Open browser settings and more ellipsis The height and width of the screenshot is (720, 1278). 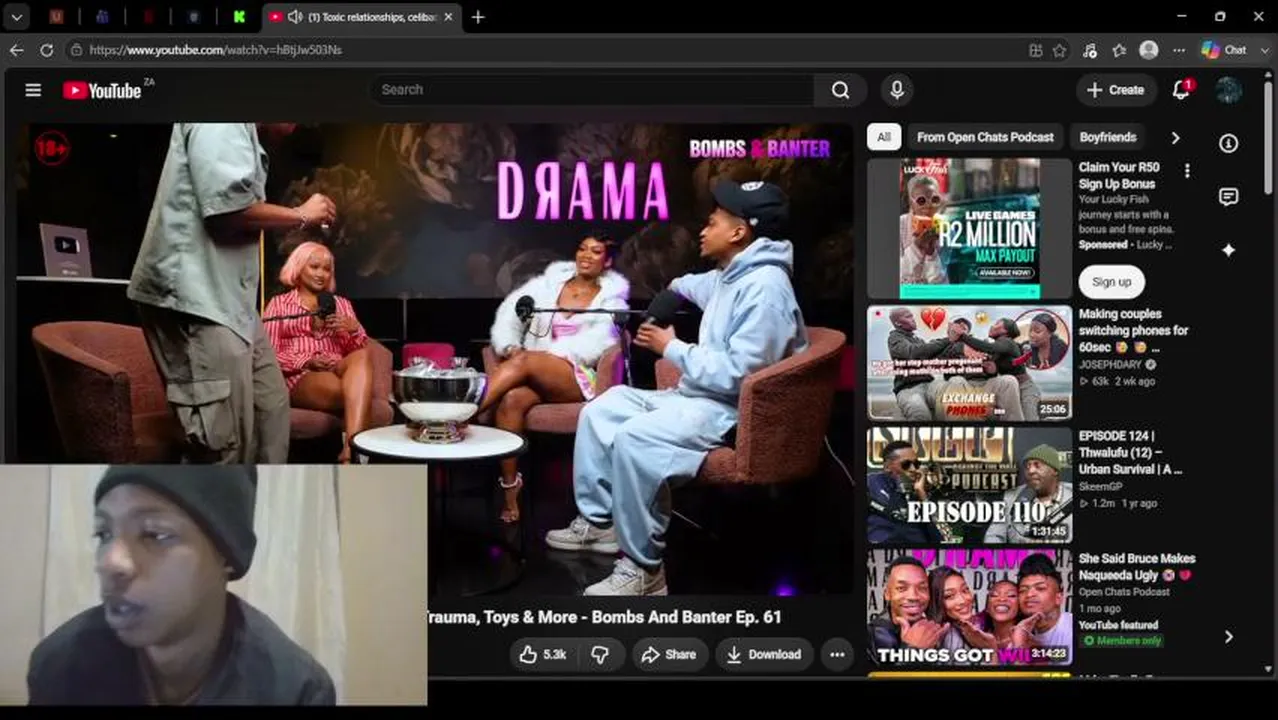(x=1179, y=49)
